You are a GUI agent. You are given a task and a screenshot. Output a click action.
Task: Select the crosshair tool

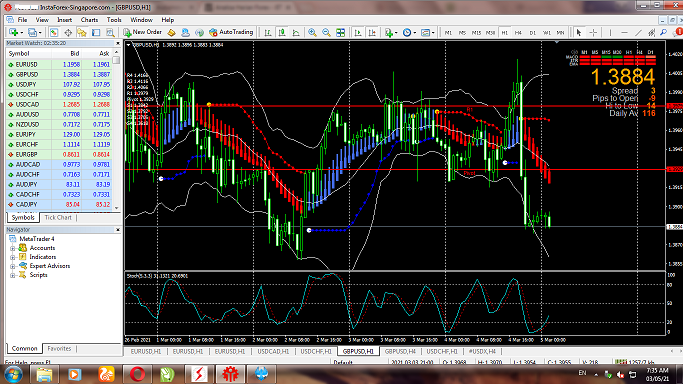coord(593,33)
